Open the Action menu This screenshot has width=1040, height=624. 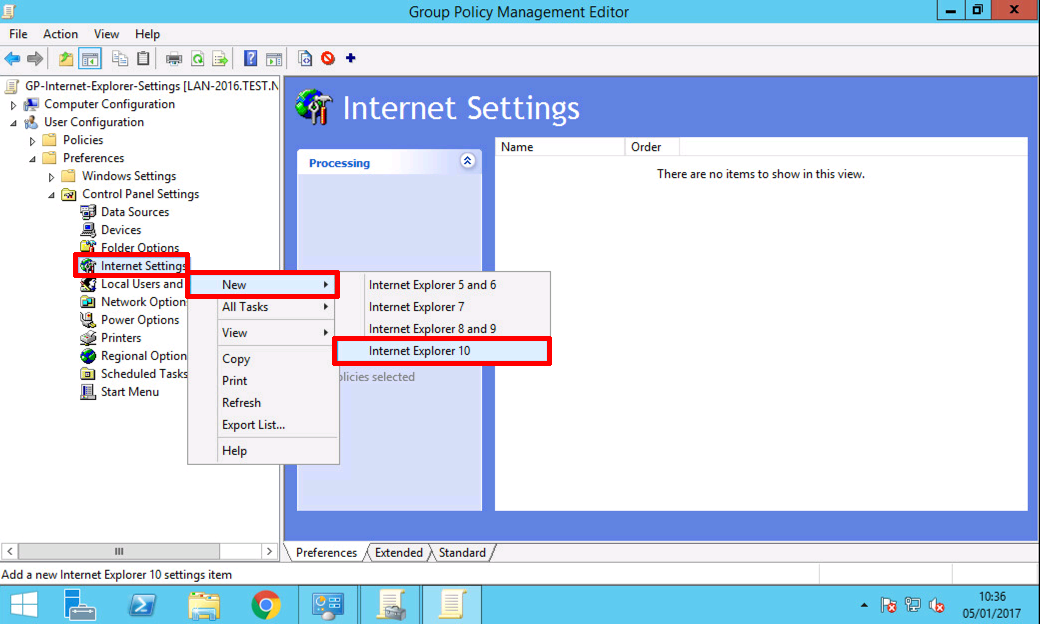pos(60,34)
